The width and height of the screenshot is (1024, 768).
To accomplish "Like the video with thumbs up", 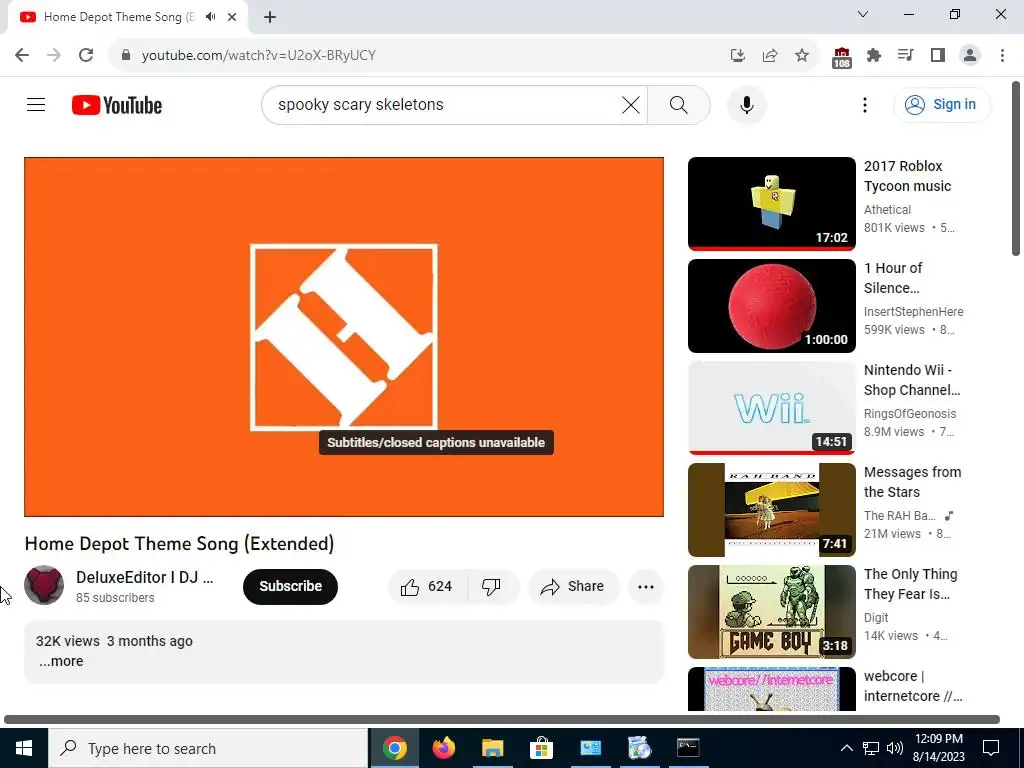I will pyautogui.click(x=428, y=586).
